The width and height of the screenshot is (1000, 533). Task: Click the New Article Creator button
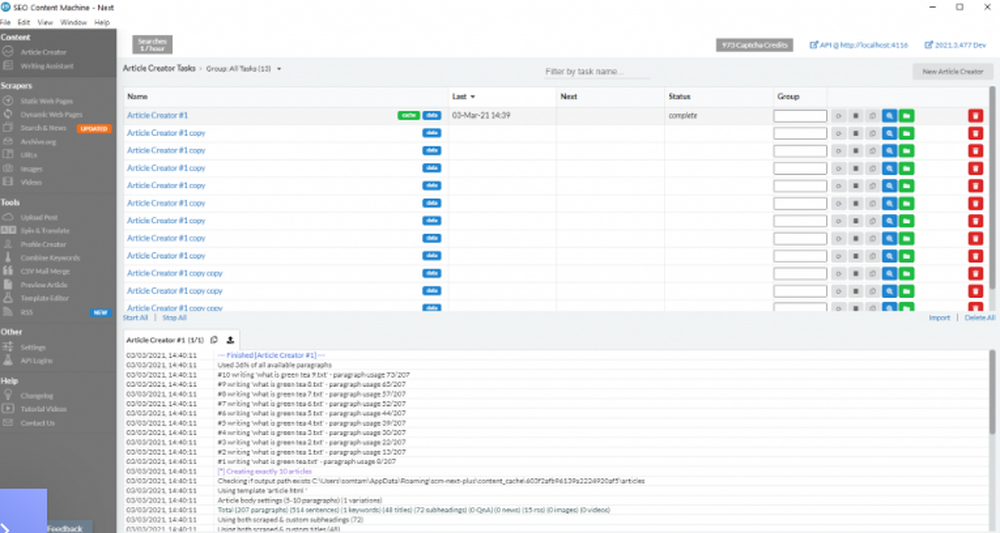953,71
